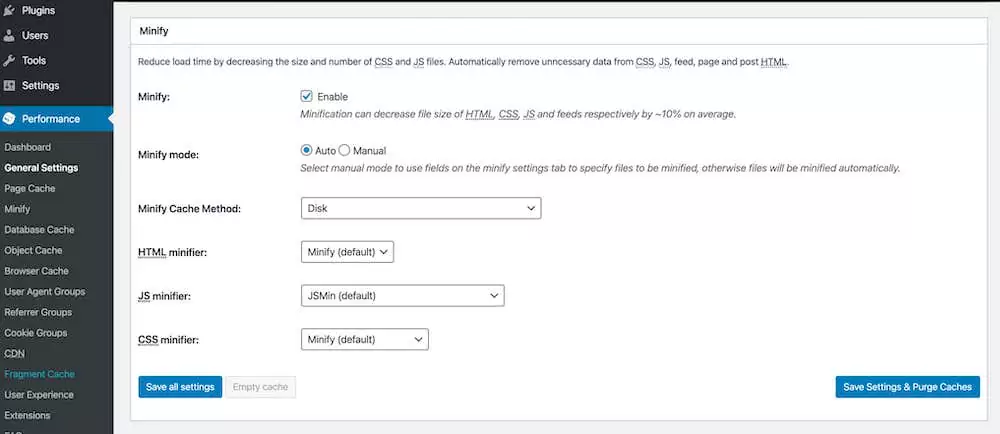Image resolution: width=1000 pixels, height=434 pixels.
Task: Open Browser Cache submenu item
Action: point(36,271)
